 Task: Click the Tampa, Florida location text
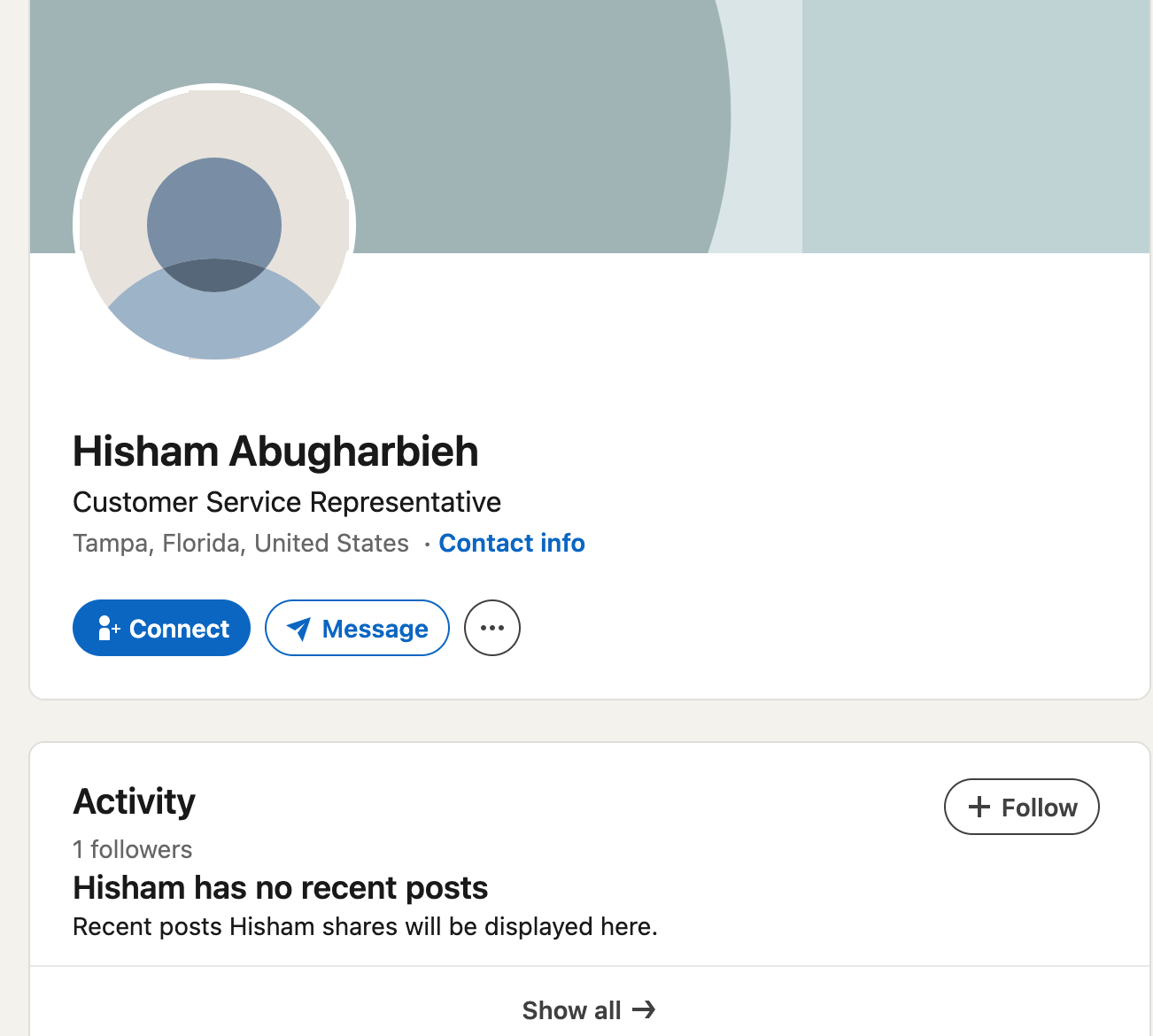click(241, 543)
